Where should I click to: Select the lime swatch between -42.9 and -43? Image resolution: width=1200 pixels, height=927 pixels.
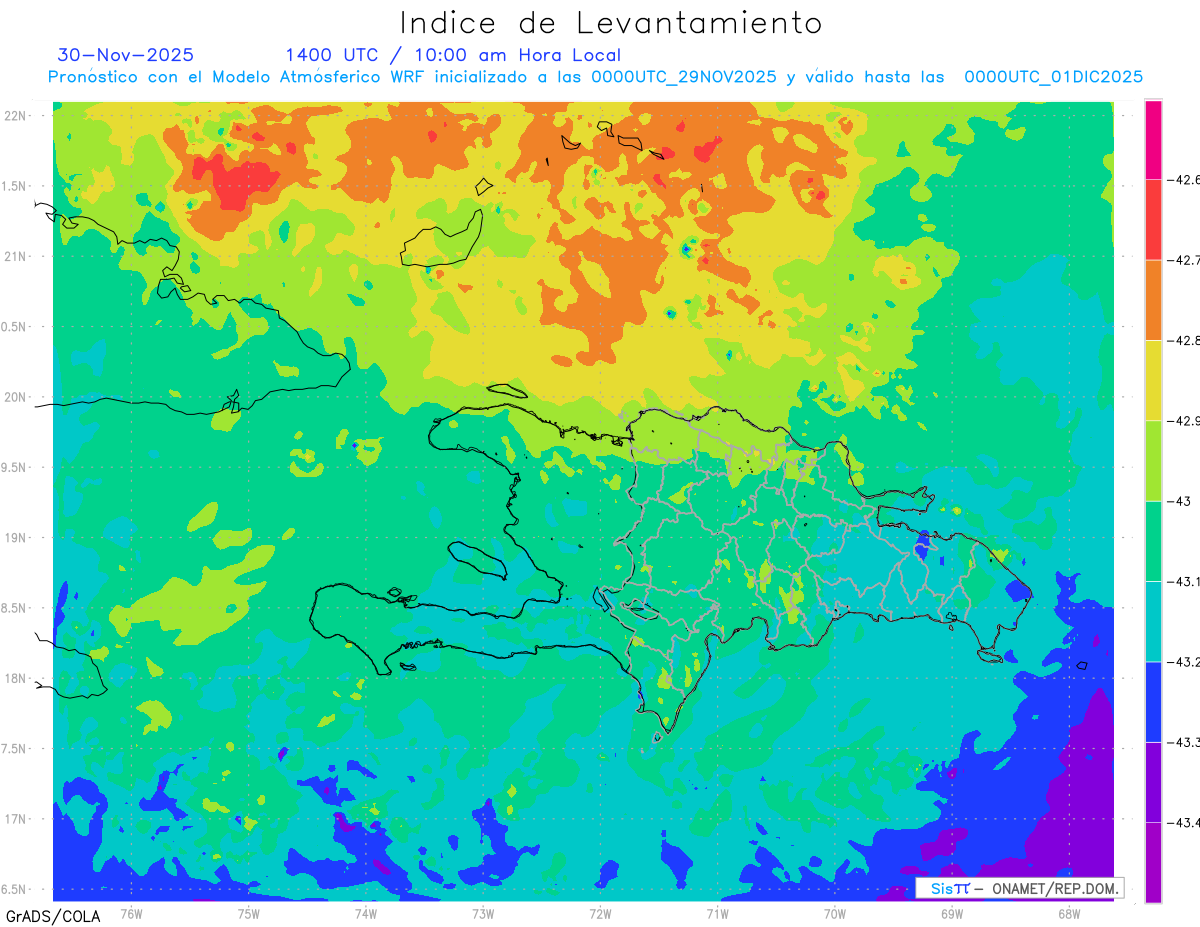(1153, 461)
